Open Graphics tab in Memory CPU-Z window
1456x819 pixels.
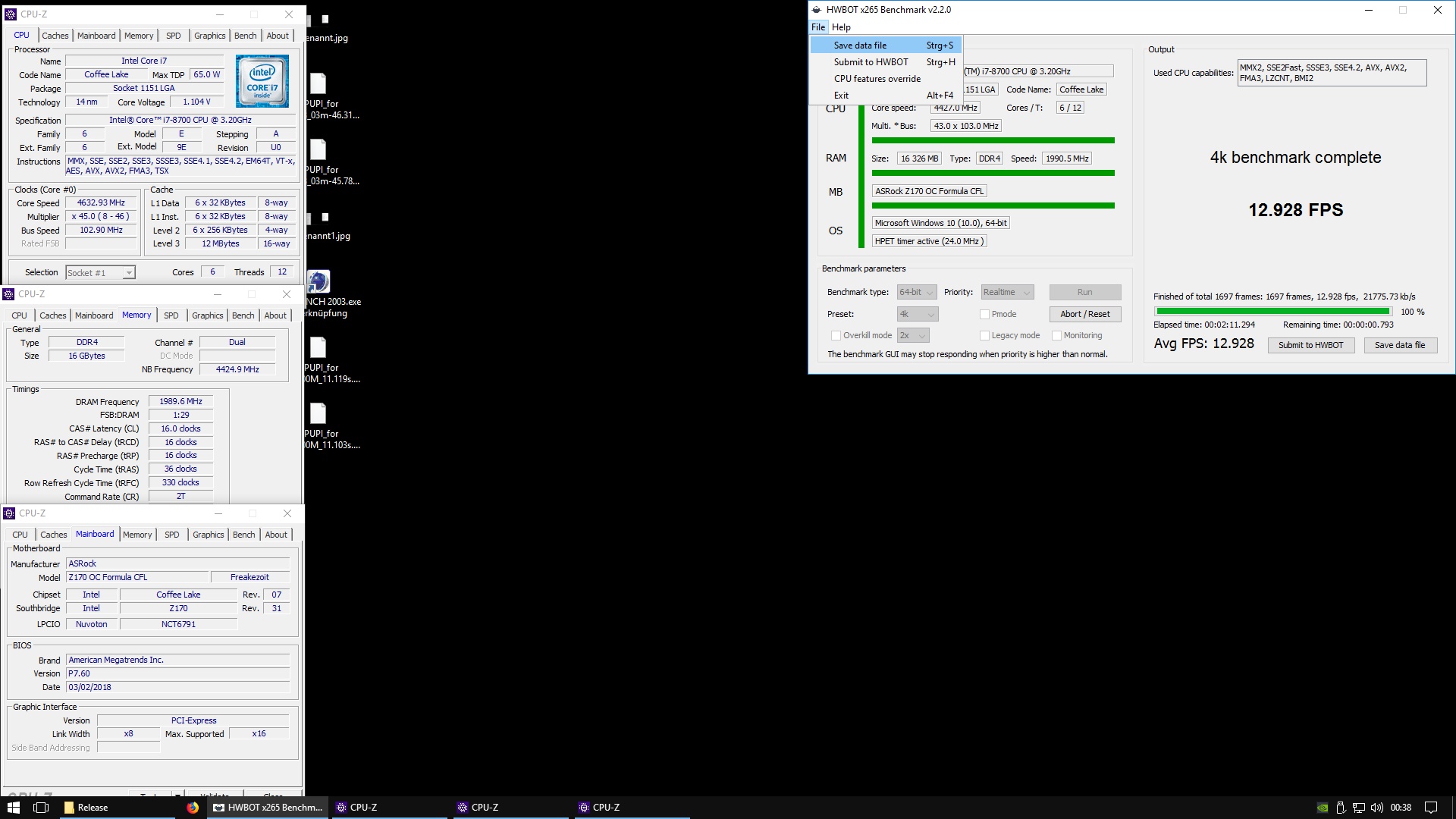click(207, 315)
